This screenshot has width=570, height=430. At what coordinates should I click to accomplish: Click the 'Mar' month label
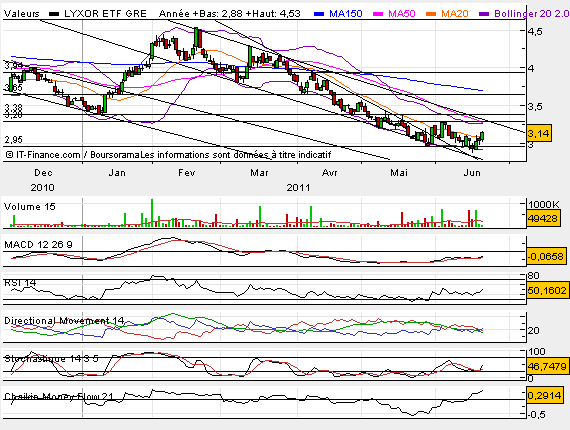[x=259, y=173]
